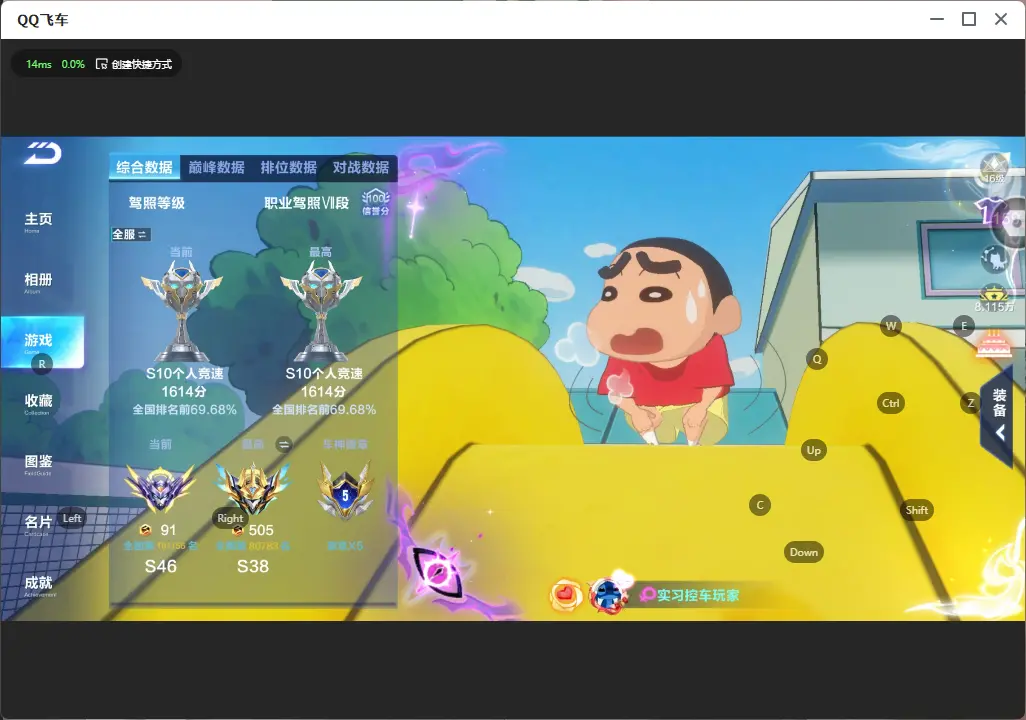Click the S46 season label

(x=160, y=566)
